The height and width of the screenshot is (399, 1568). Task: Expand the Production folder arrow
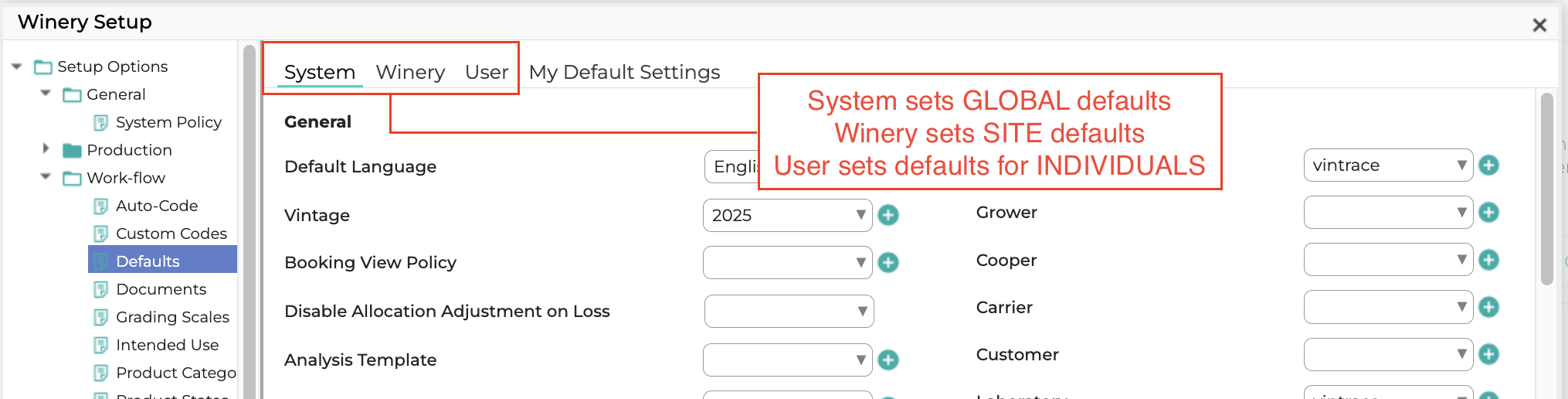[x=46, y=148]
